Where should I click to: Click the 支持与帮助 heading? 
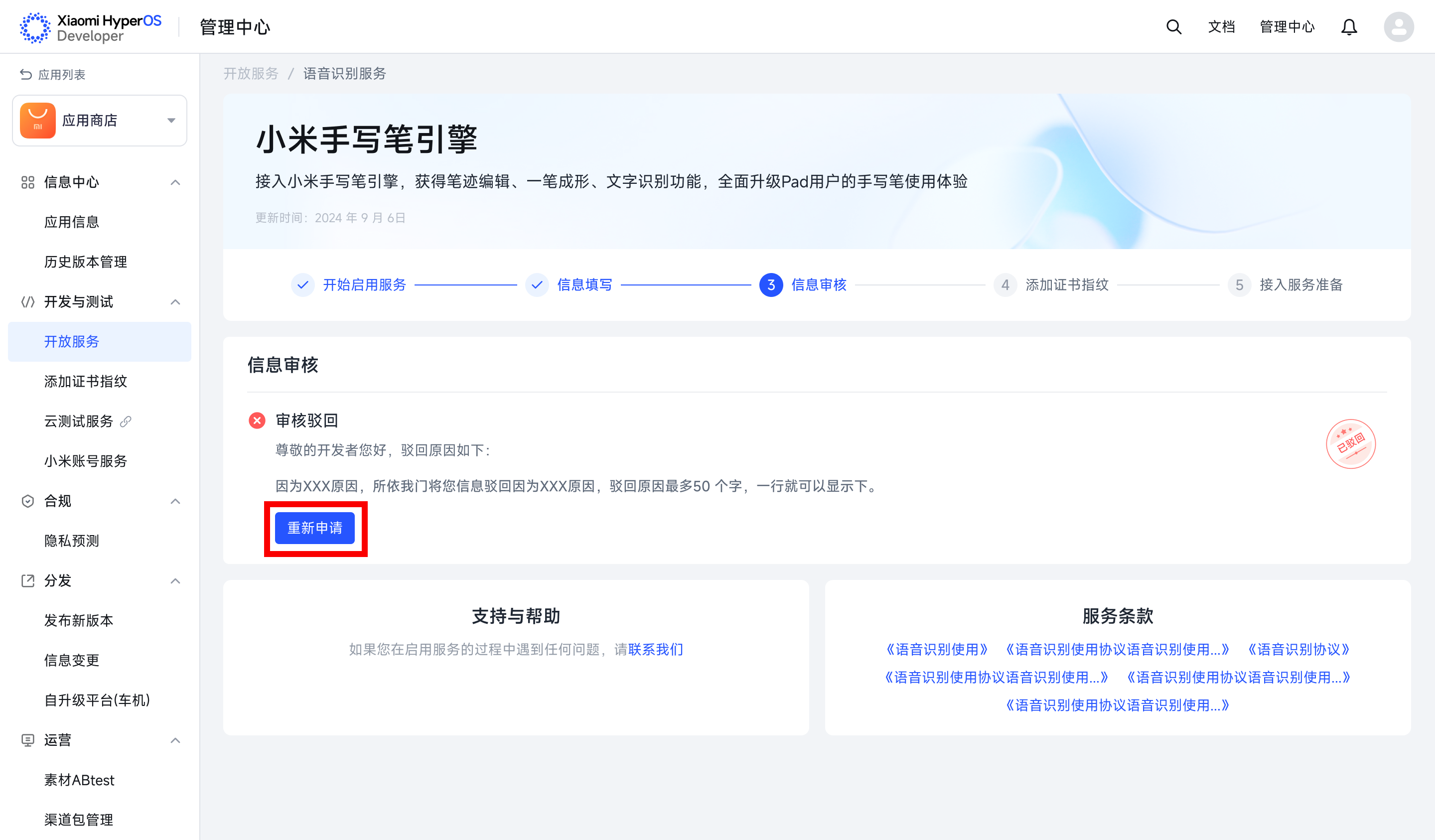(x=516, y=616)
